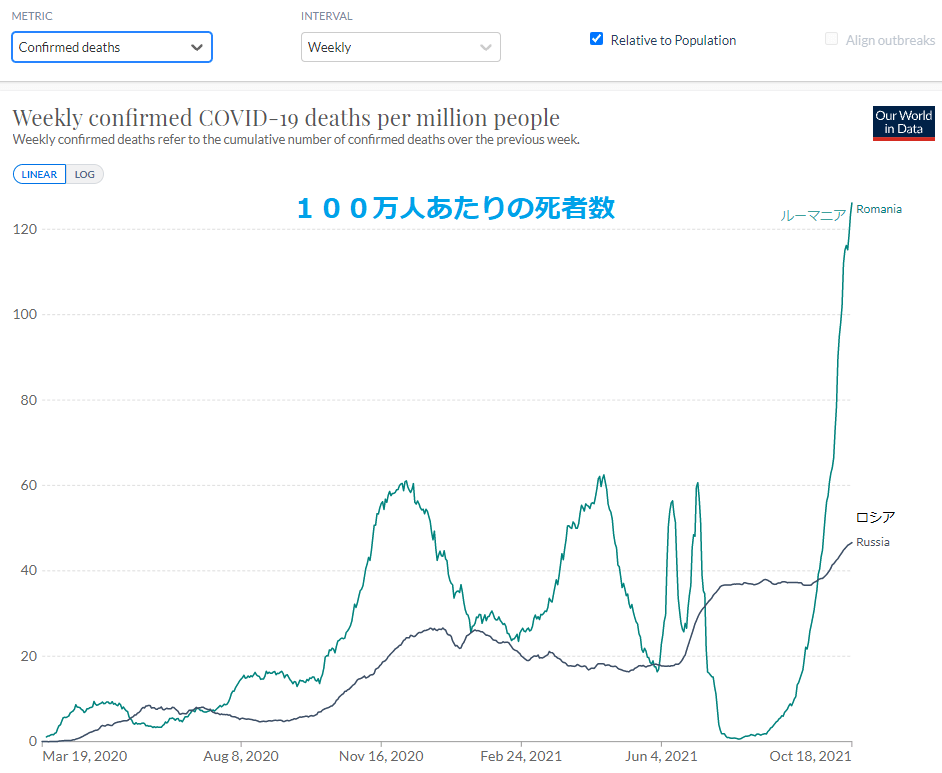942x773 pixels.
Task: Select the Russia line label
Action: coord(872,542)
